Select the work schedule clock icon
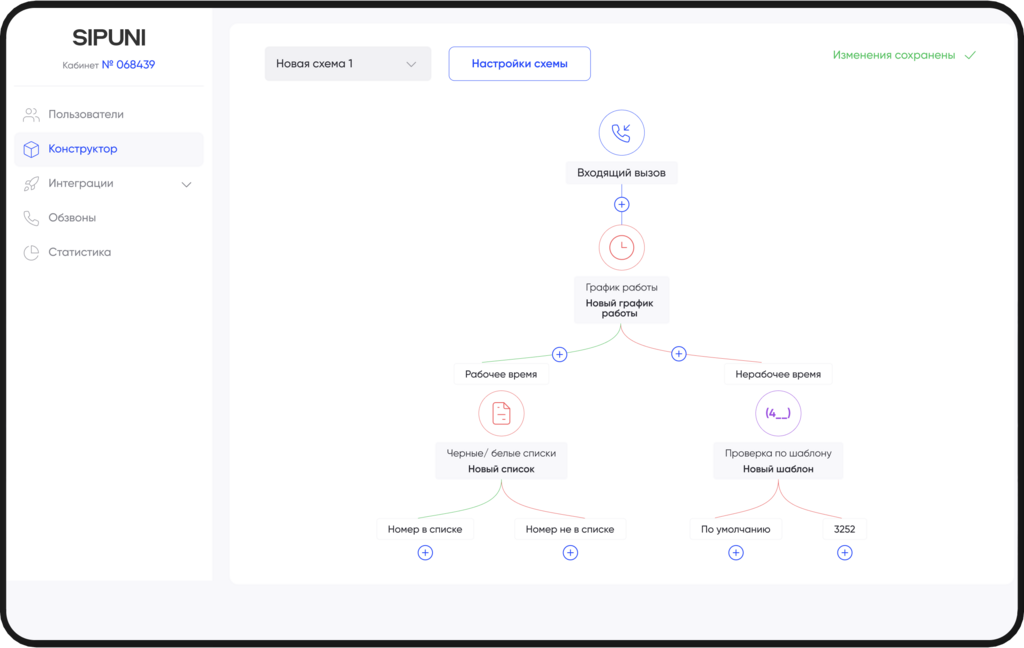This screenshot has width=1024, height=648. pos(621,248)
